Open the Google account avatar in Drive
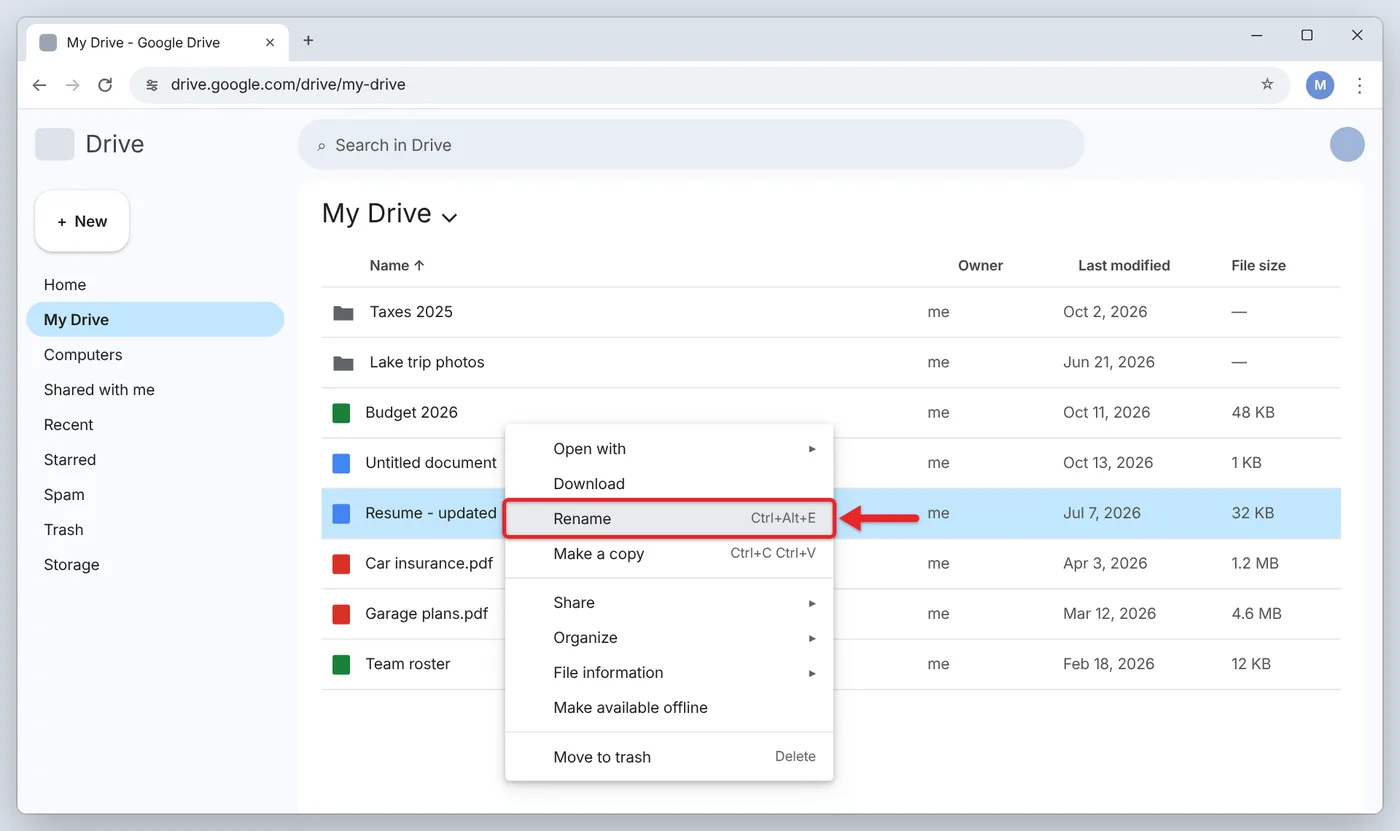The height and width of the screenshot is (831, 1400). (x=1347, y=144)
